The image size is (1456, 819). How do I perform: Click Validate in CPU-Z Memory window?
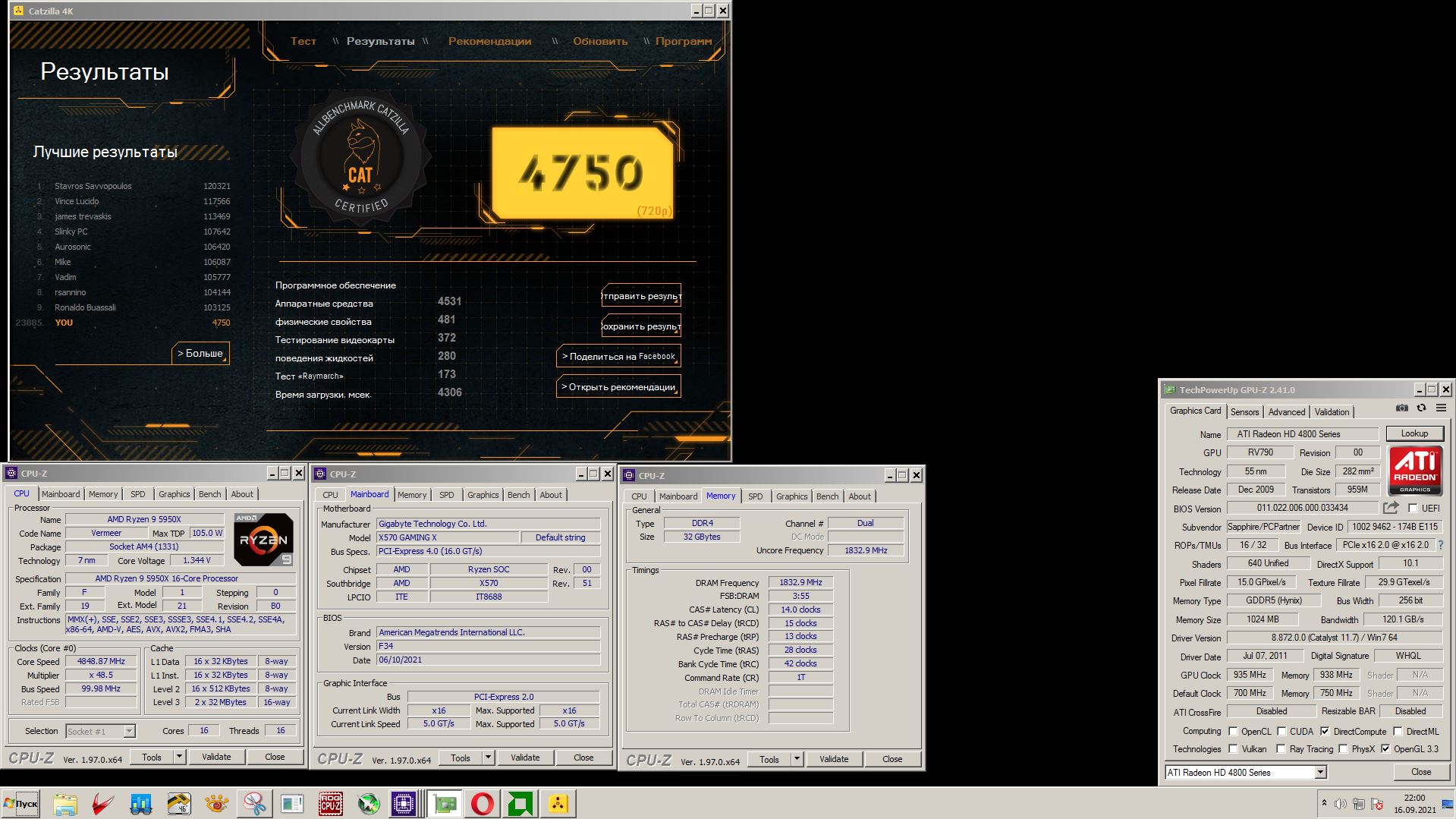[834, 759]
